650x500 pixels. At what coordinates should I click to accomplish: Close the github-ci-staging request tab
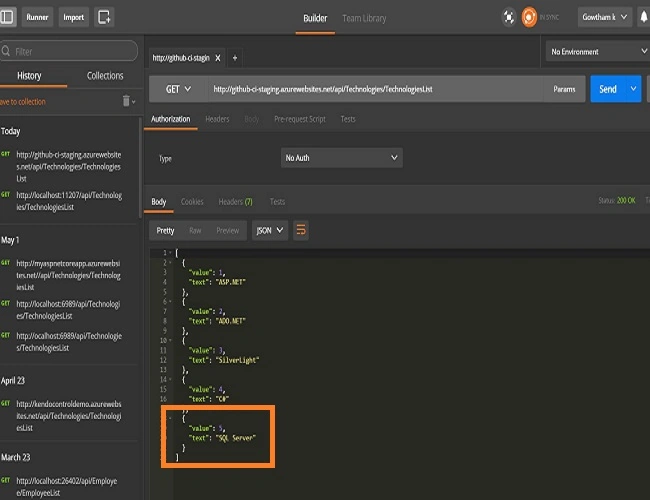click(x=218, y=58)
